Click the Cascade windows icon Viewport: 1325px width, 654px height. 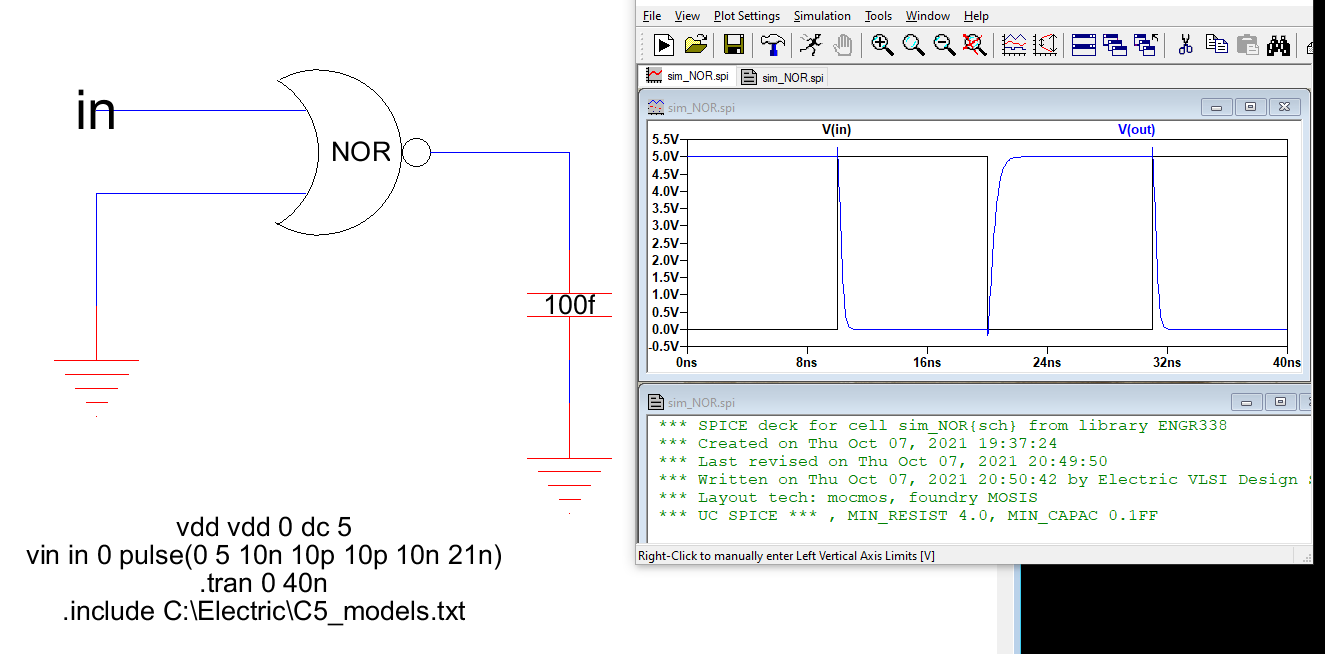click(x=1115, y=44)
